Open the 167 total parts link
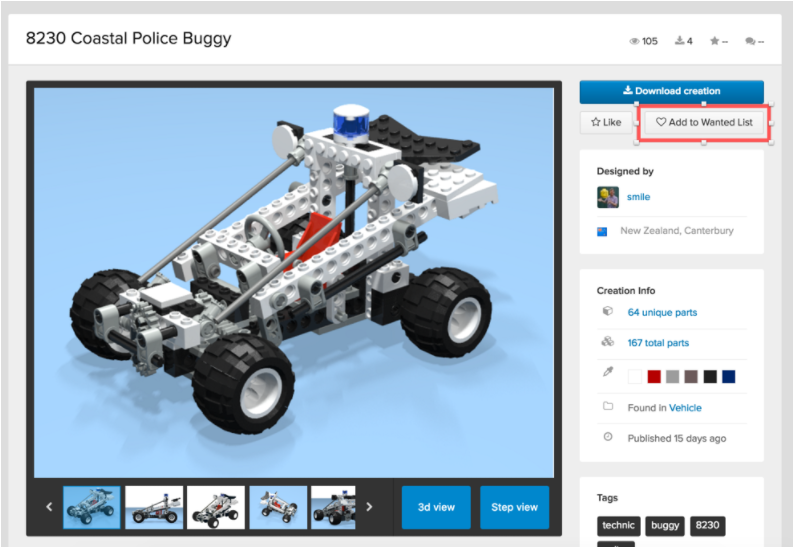Image resolution: width=795 pixels, height=547 pixels. 658,343
